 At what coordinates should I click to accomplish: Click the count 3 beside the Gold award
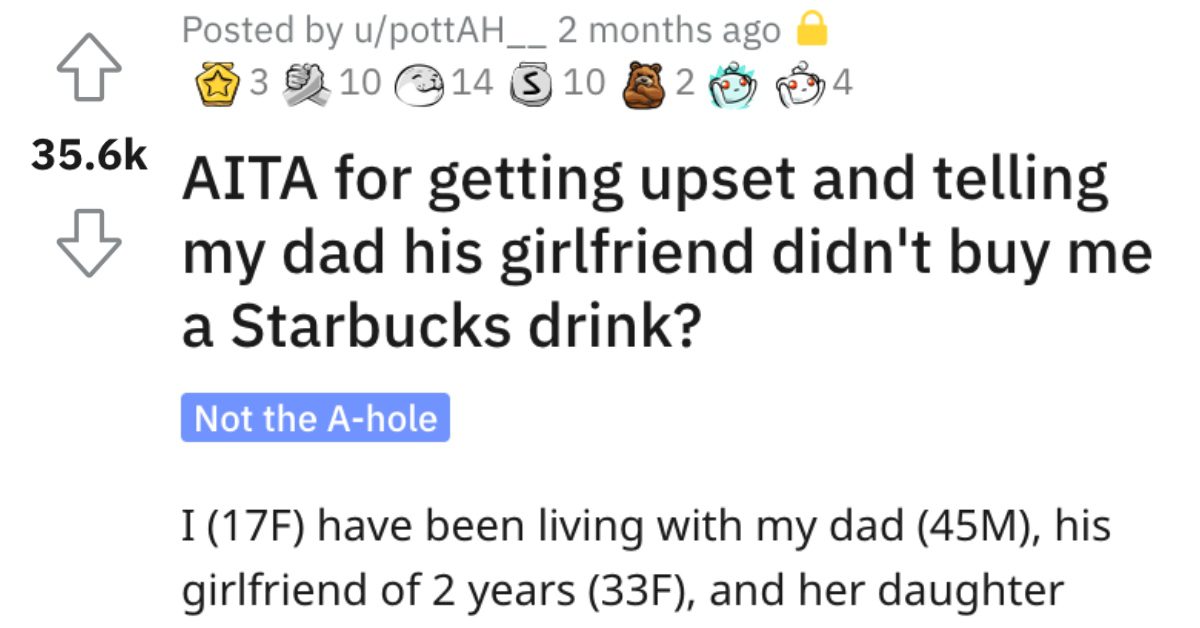pos(261,83)
